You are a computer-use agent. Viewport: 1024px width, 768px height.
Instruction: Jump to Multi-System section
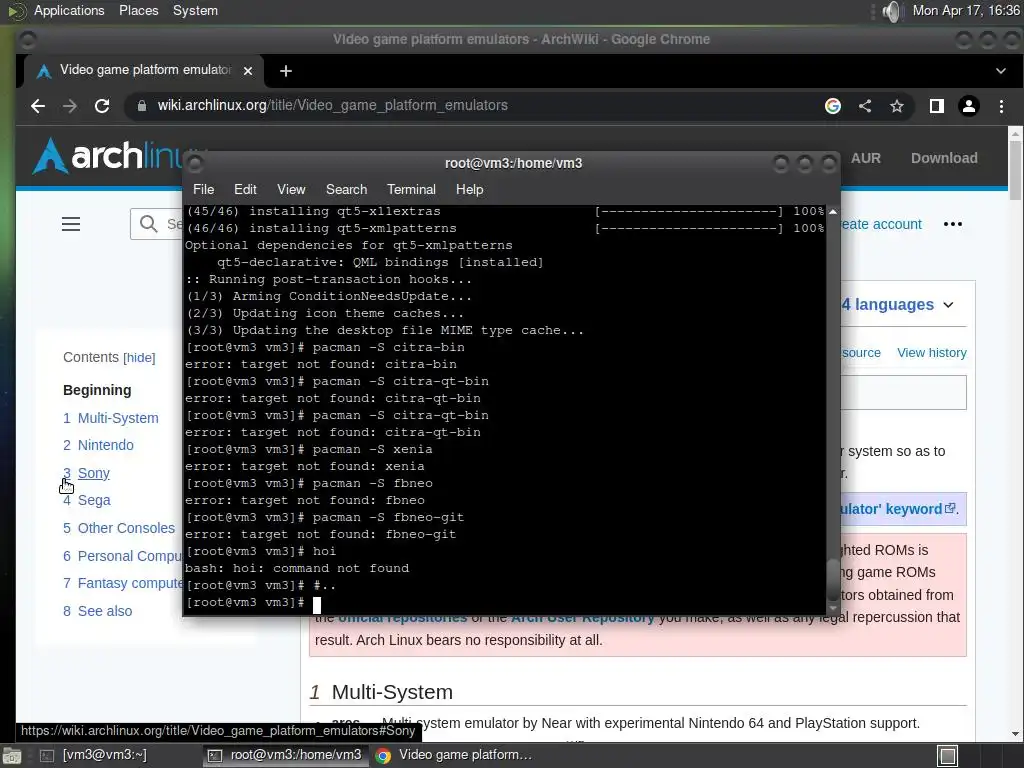click(x=111, y=418)
